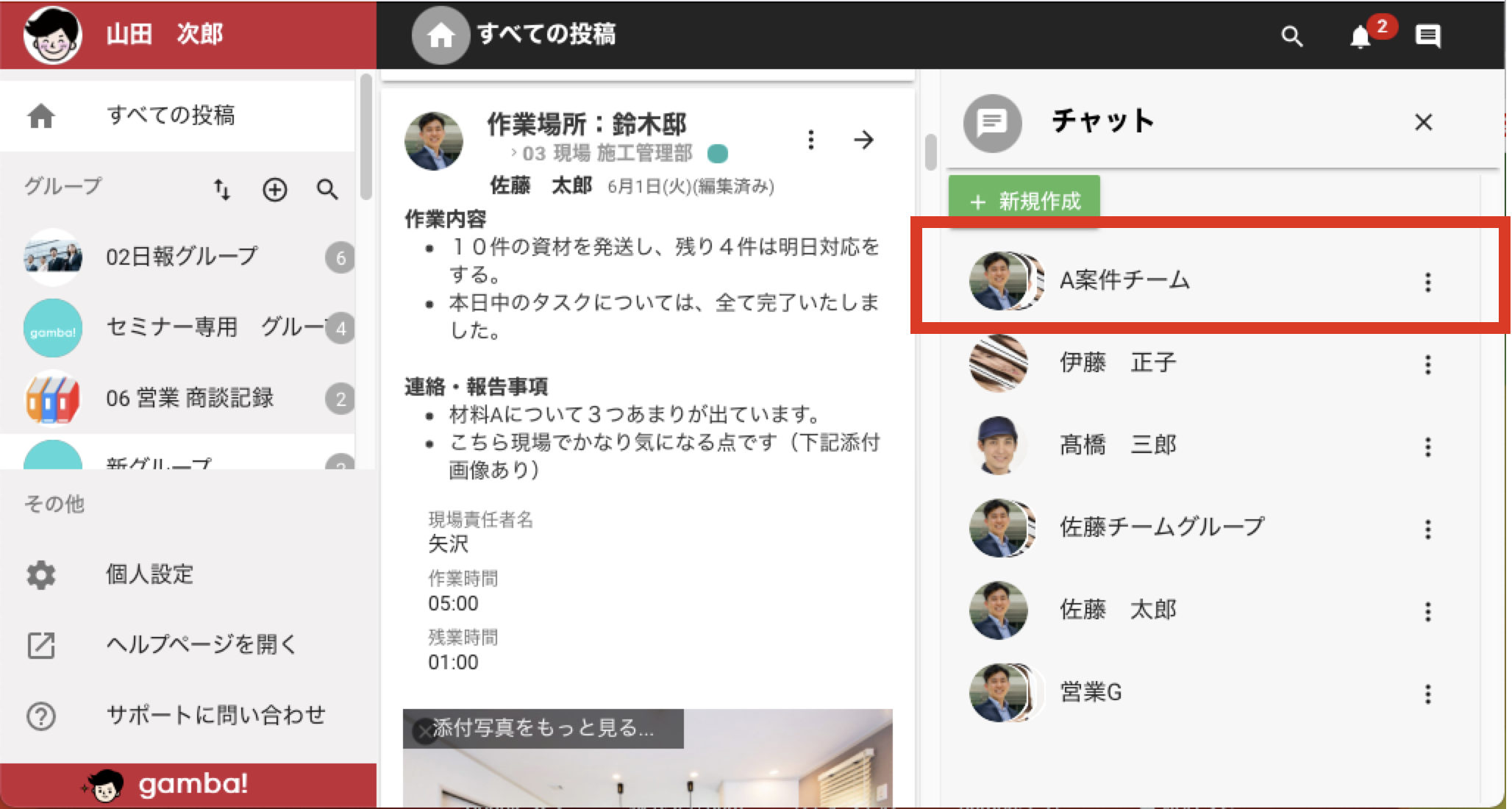The height and width of the screenshot is (809, 1512).
Task: Click the sort arrows icon next to グループ
Action: point(222,190)
